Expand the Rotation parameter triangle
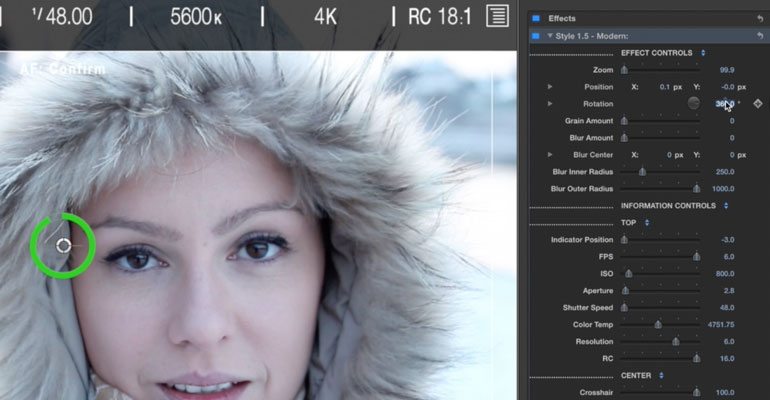Viewport: 770px width, 400px height. click(550, 104)
